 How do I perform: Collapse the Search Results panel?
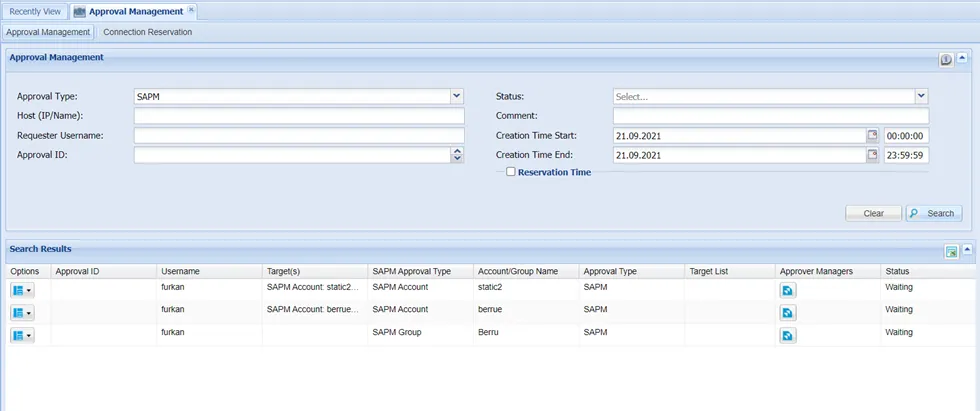[x=968, y=250]
